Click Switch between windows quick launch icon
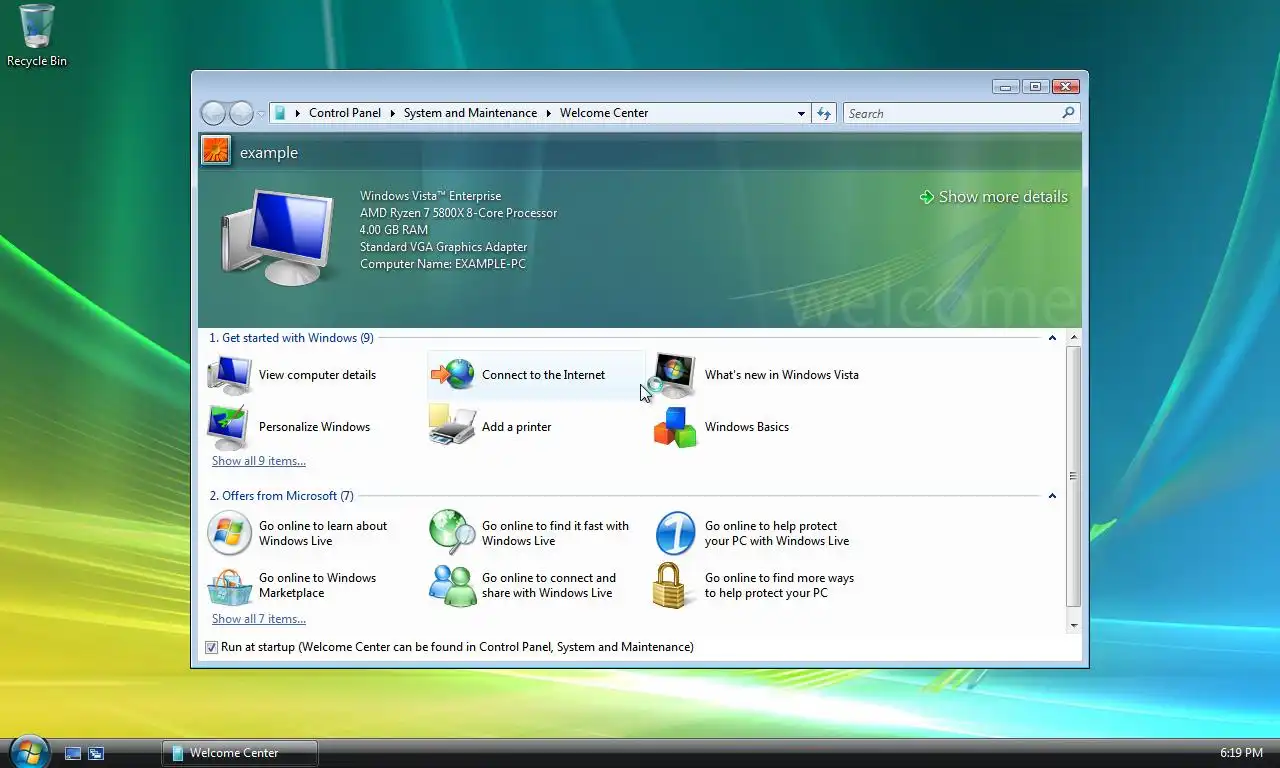Screen dimensions: 1280x768 [96, 753]
